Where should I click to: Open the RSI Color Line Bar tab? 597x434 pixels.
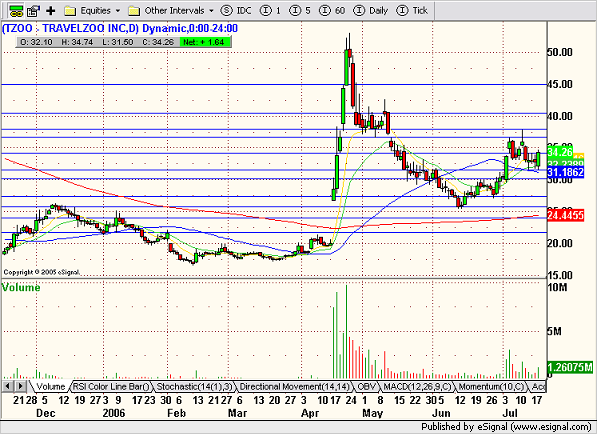[x=111, y=387]
